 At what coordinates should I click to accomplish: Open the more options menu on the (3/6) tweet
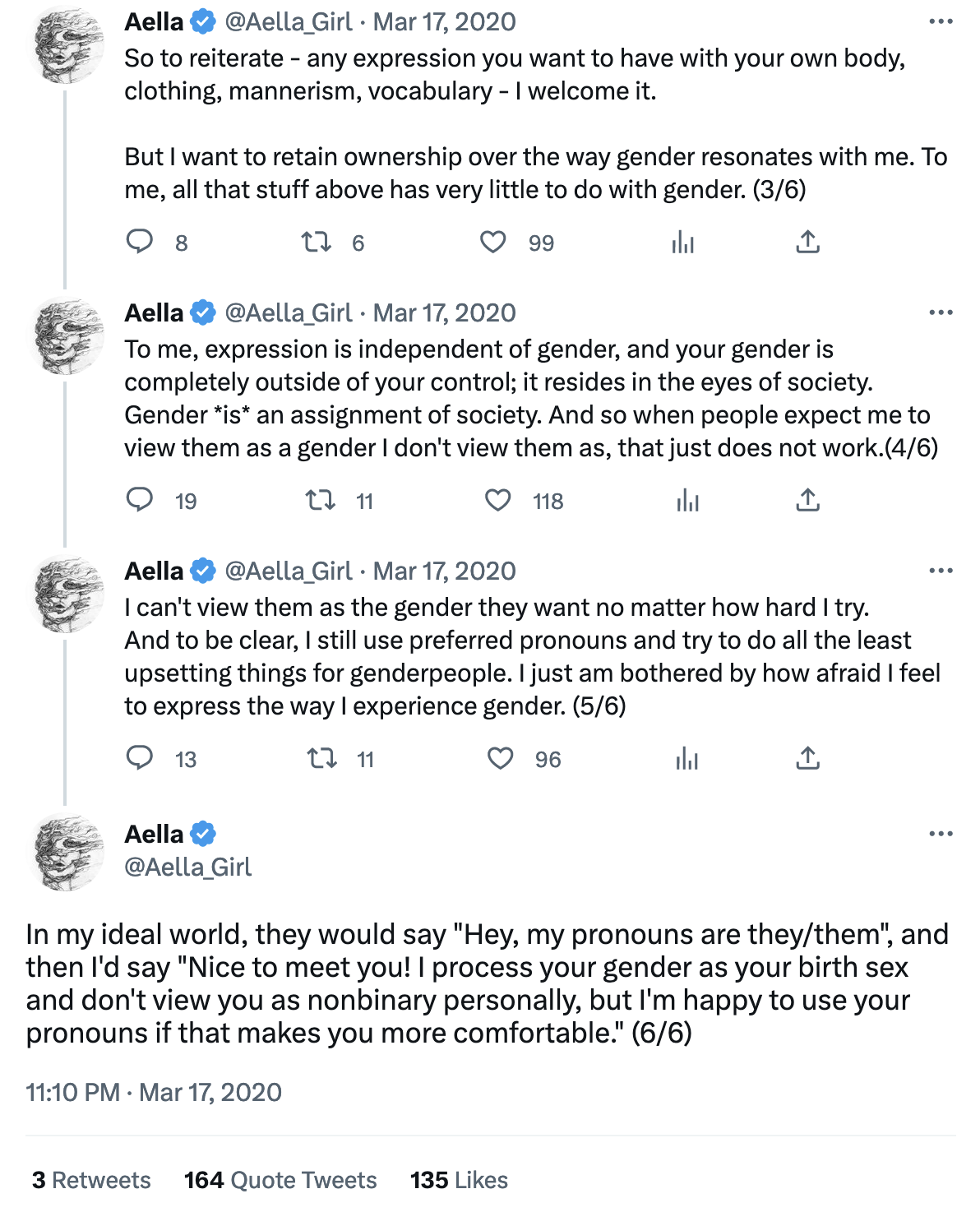941,21
